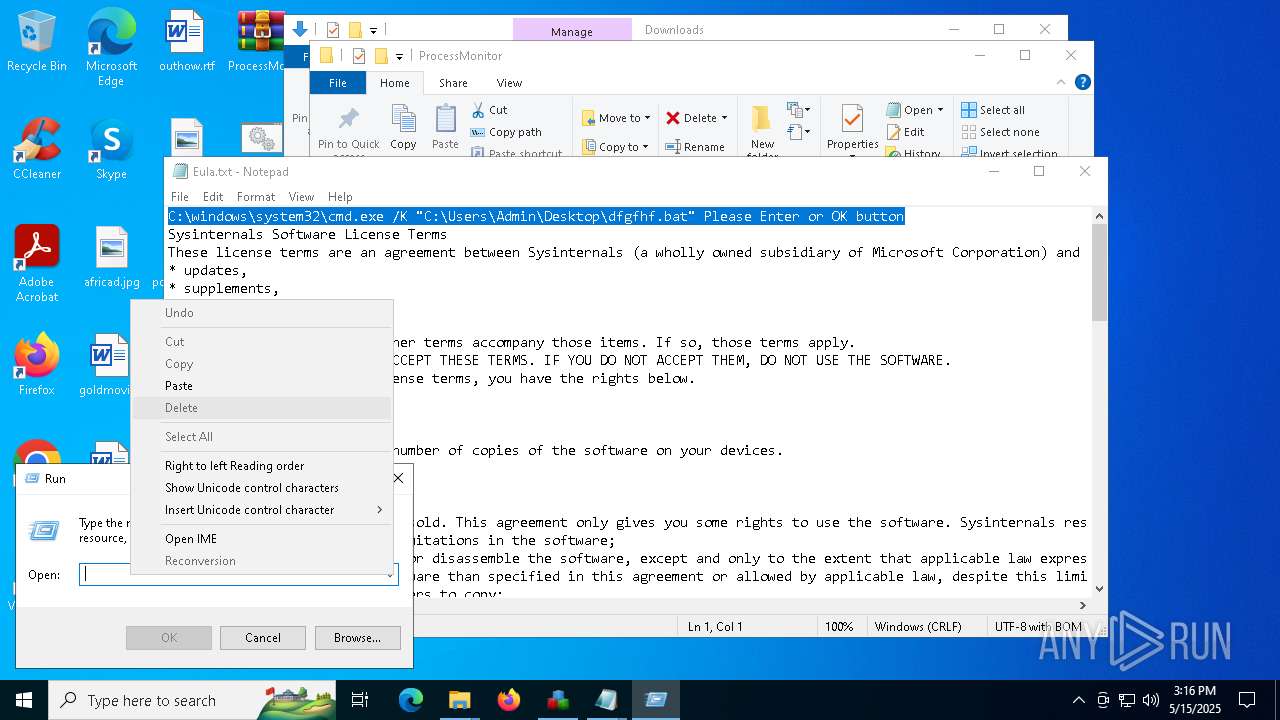Choose Select All in context menu
Viewport: 1280px width, 720px height.
coord(262,437)
